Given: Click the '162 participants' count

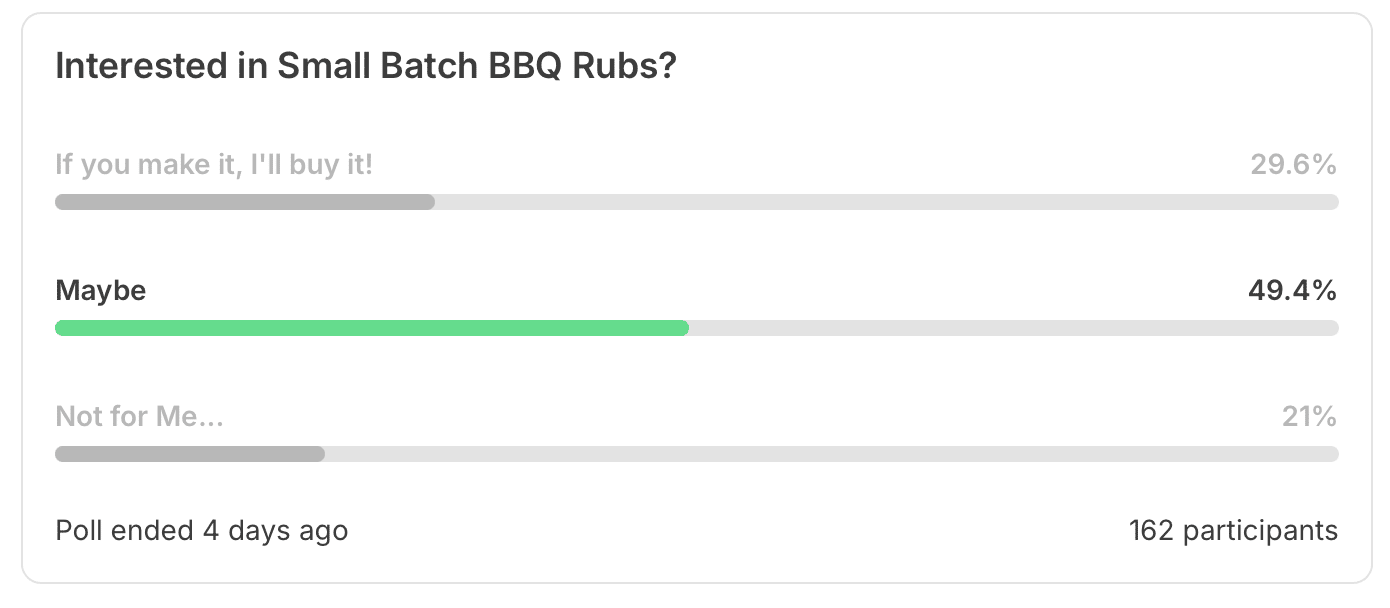Looking at the screenshot, I should tap(1233, 530).
